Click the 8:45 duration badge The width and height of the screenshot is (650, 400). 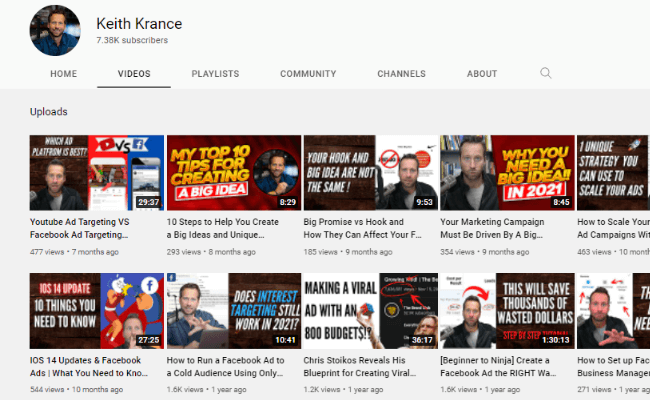click(561, 202)
